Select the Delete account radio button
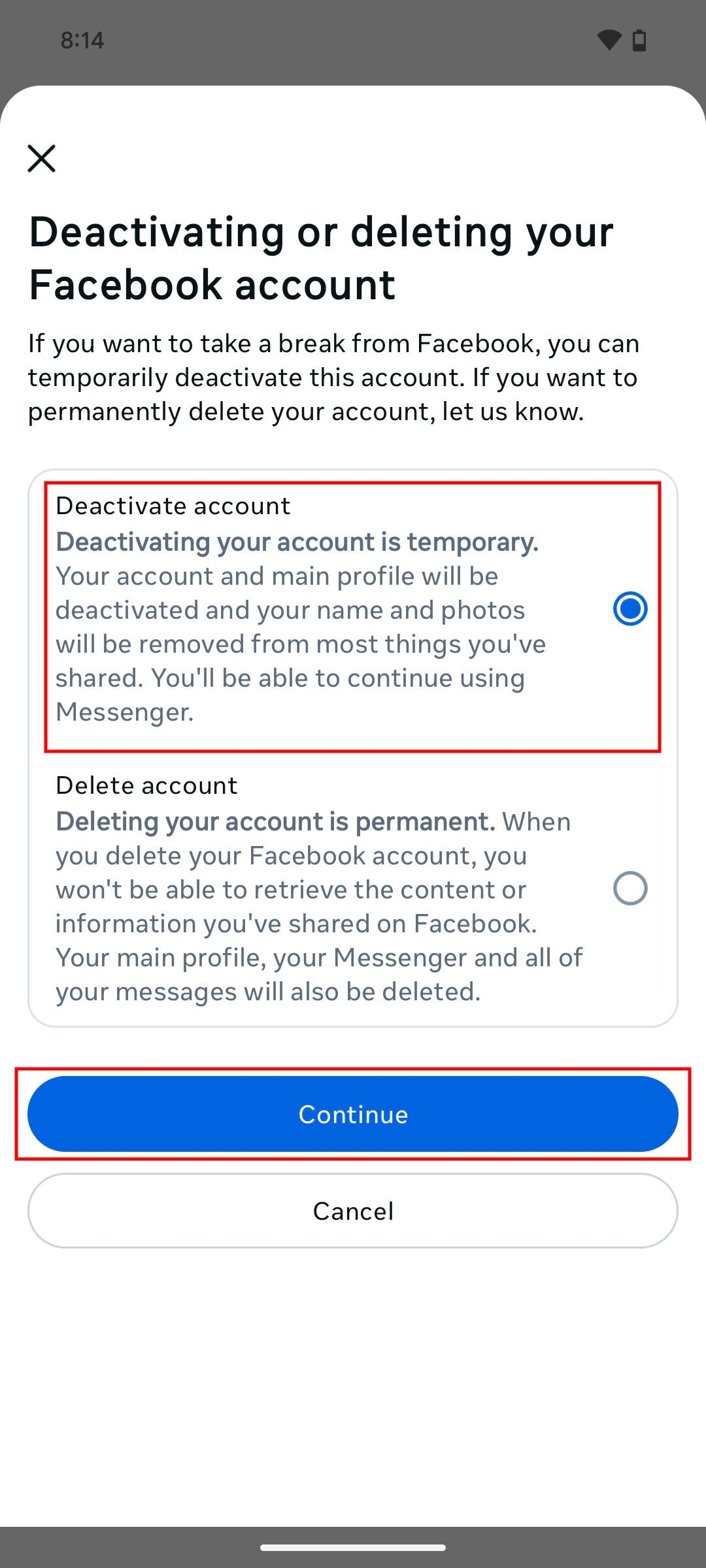The image size is (706, 1568). tap(630, 889)
